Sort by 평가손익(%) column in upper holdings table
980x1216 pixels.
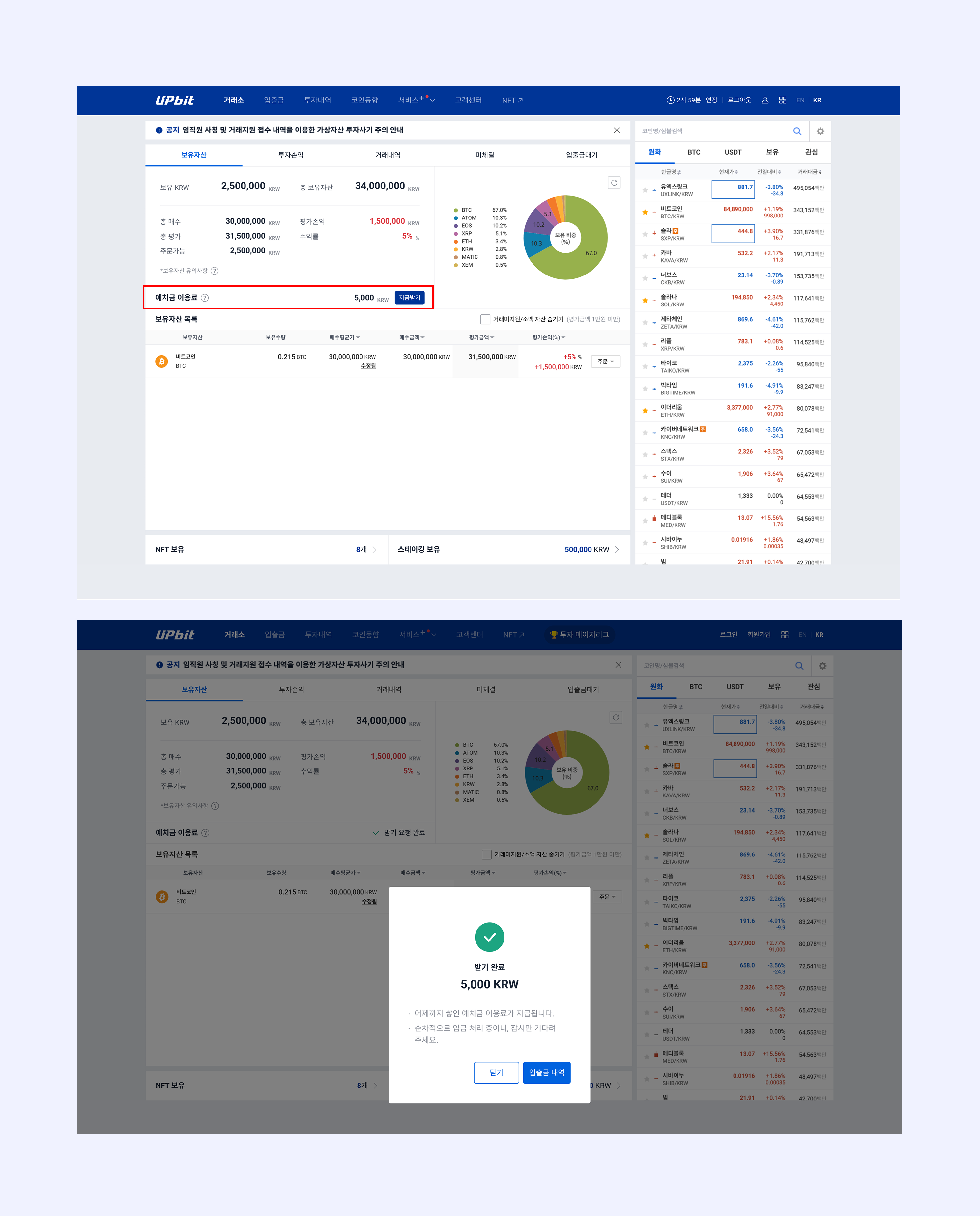point(549,337)
